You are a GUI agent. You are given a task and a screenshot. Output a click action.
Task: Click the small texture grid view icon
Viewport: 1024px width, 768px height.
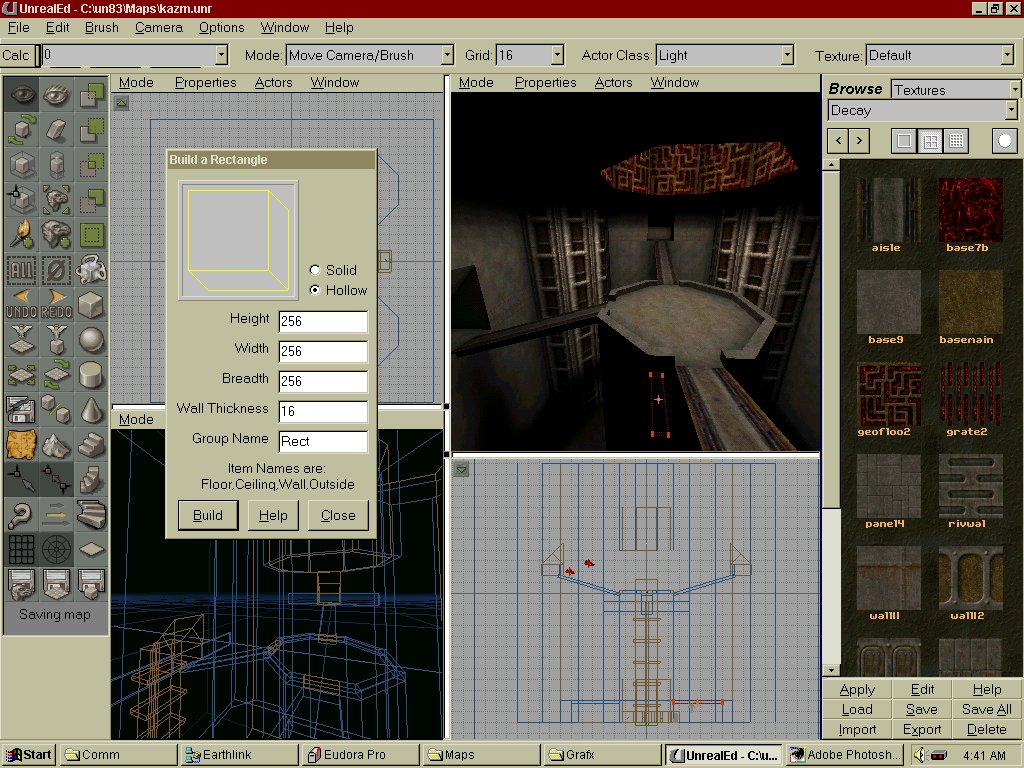tap(956, 141)
